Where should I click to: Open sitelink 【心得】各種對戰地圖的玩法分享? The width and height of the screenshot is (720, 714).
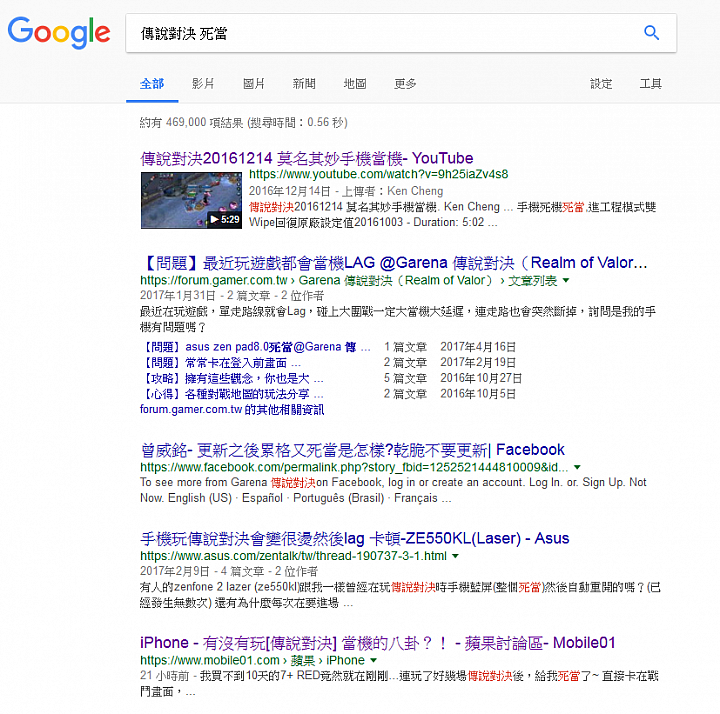tap(232, 394)
